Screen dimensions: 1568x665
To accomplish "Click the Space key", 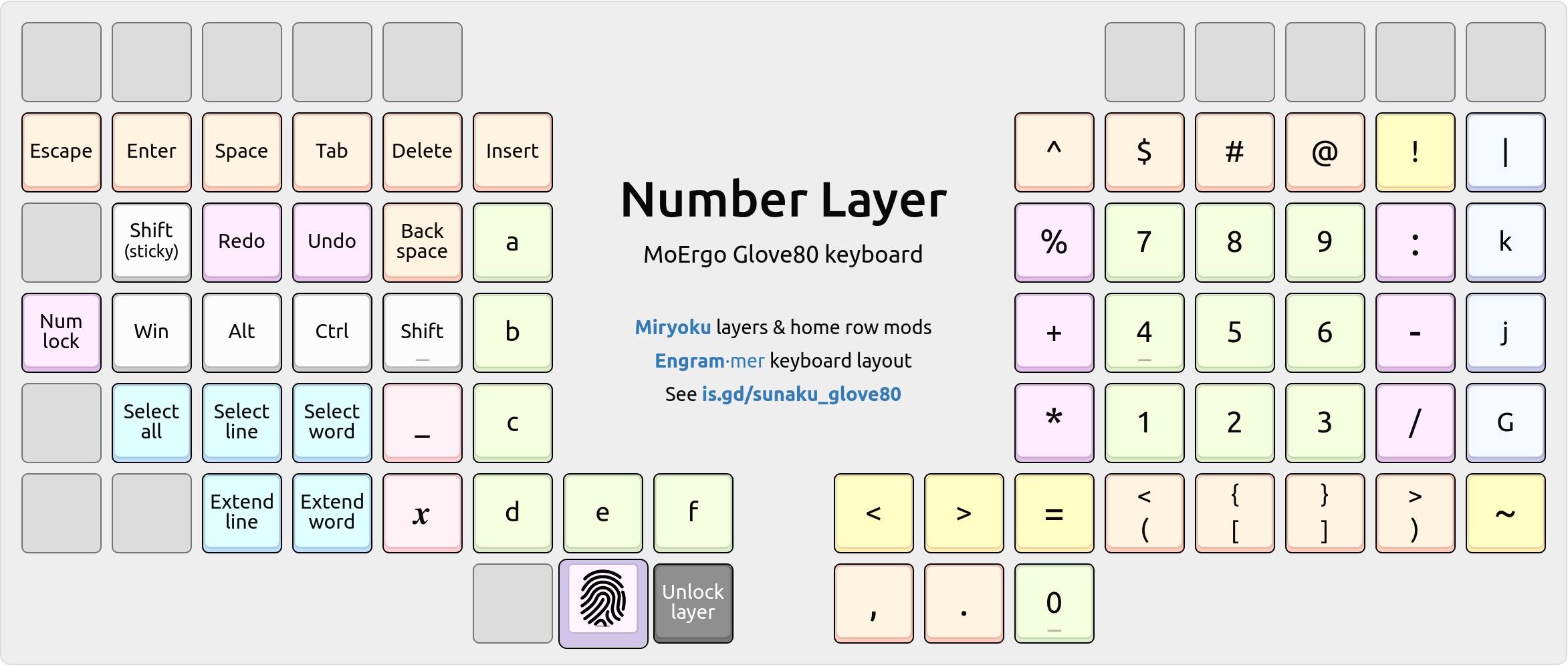I will (242, 152).
